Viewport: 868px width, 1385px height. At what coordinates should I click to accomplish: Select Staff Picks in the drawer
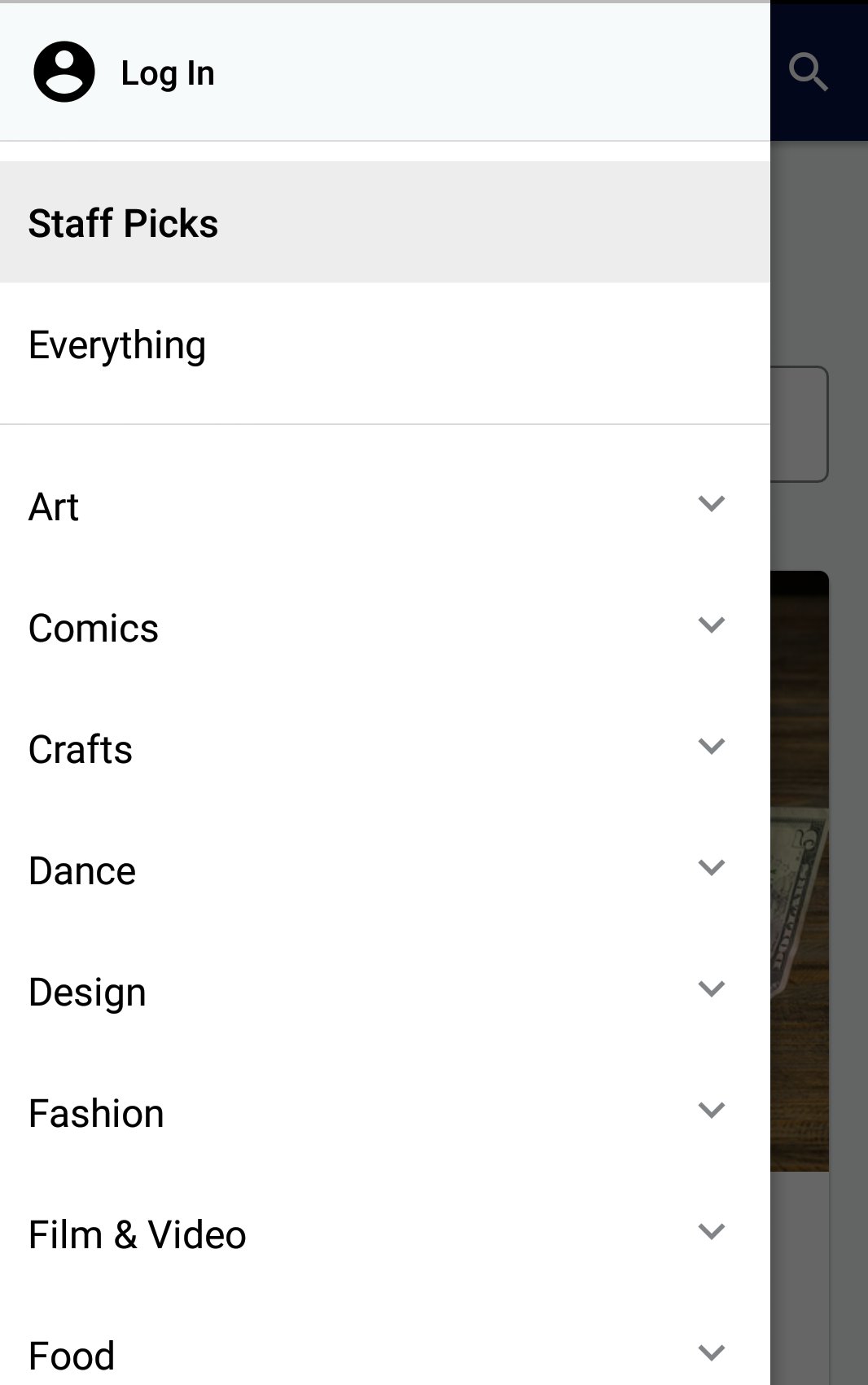124,223
